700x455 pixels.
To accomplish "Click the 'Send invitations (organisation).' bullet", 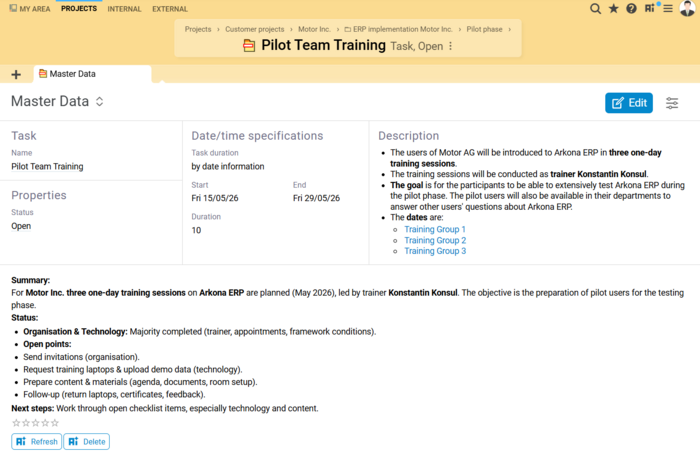I will coord(81,357).
